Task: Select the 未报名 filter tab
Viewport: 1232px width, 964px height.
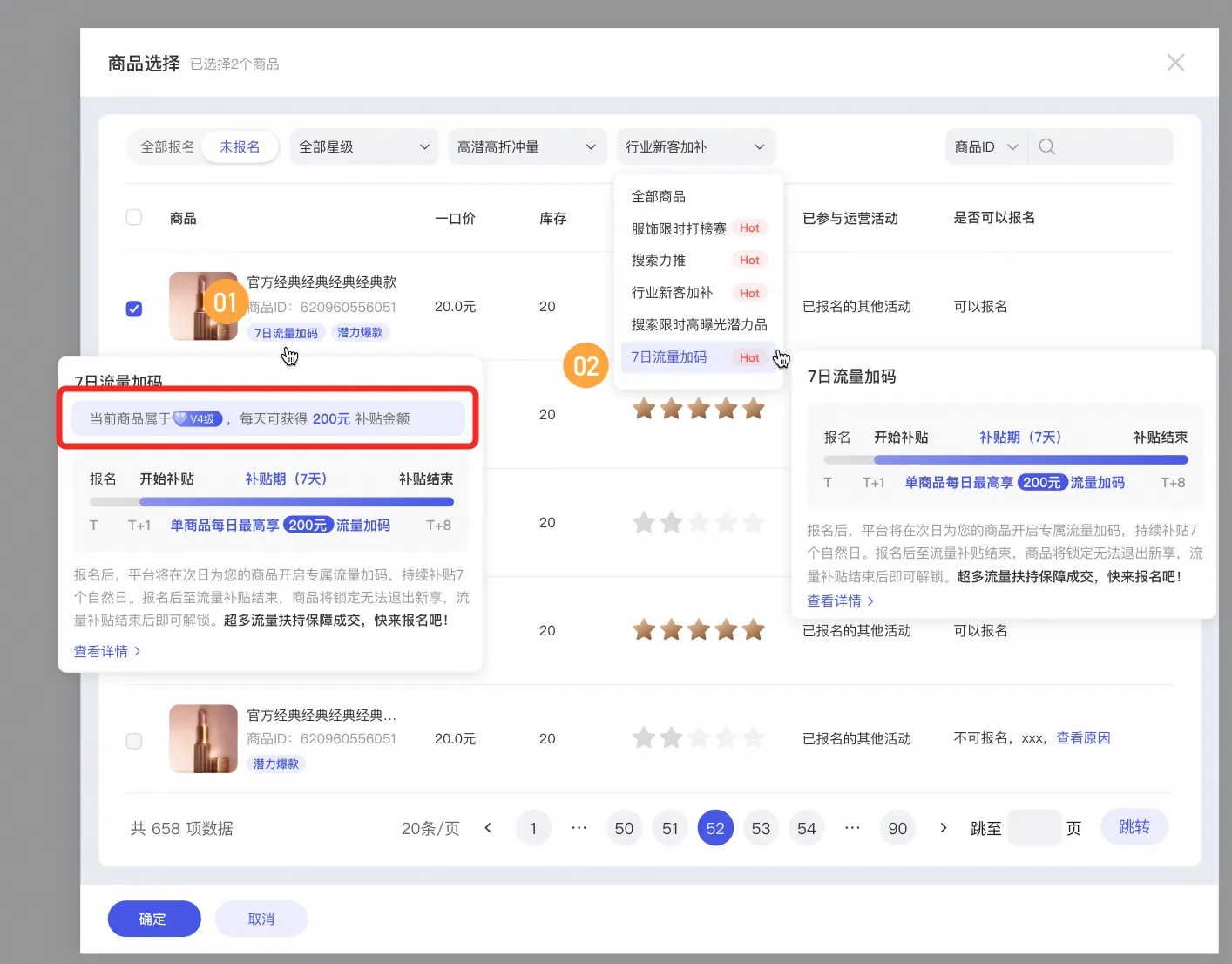Action: pos(240,147)
